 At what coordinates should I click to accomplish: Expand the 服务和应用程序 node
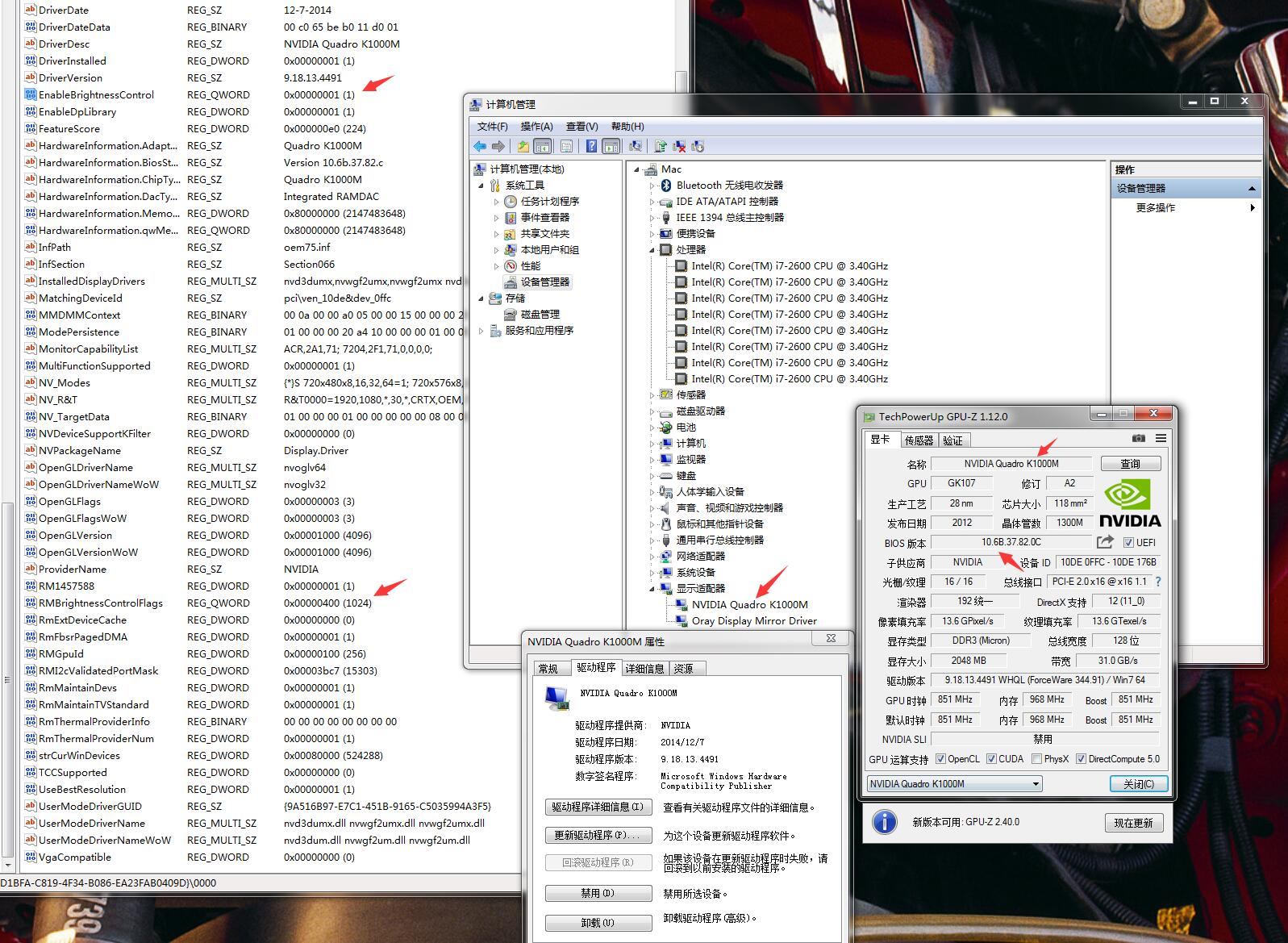[x=481, y=330]
